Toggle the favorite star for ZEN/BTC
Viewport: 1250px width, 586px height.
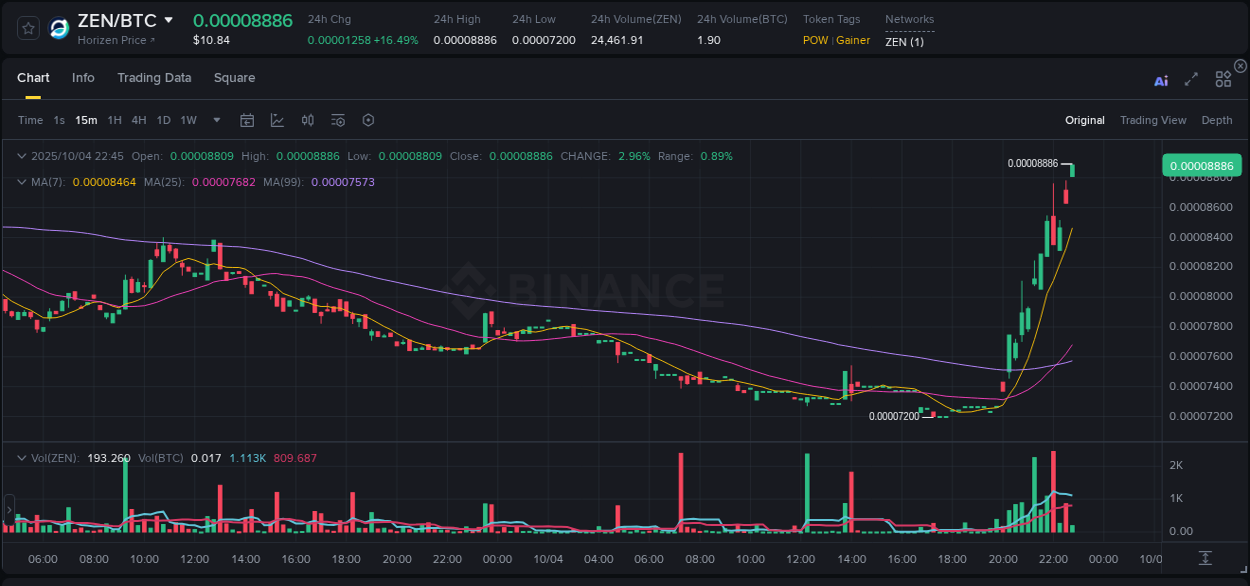click(27, 28)
